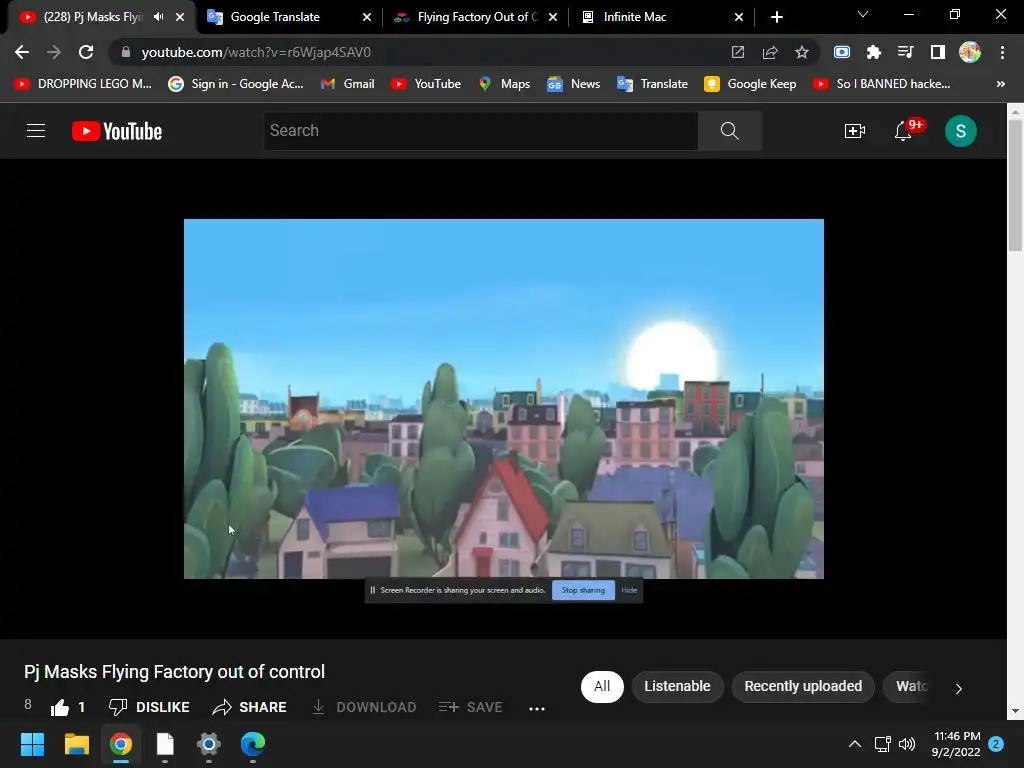Image resolution: width=1024 pixels, height=768 pixels.
Task: Open File Explorer from the taskbar
Action: pos(76,744)
